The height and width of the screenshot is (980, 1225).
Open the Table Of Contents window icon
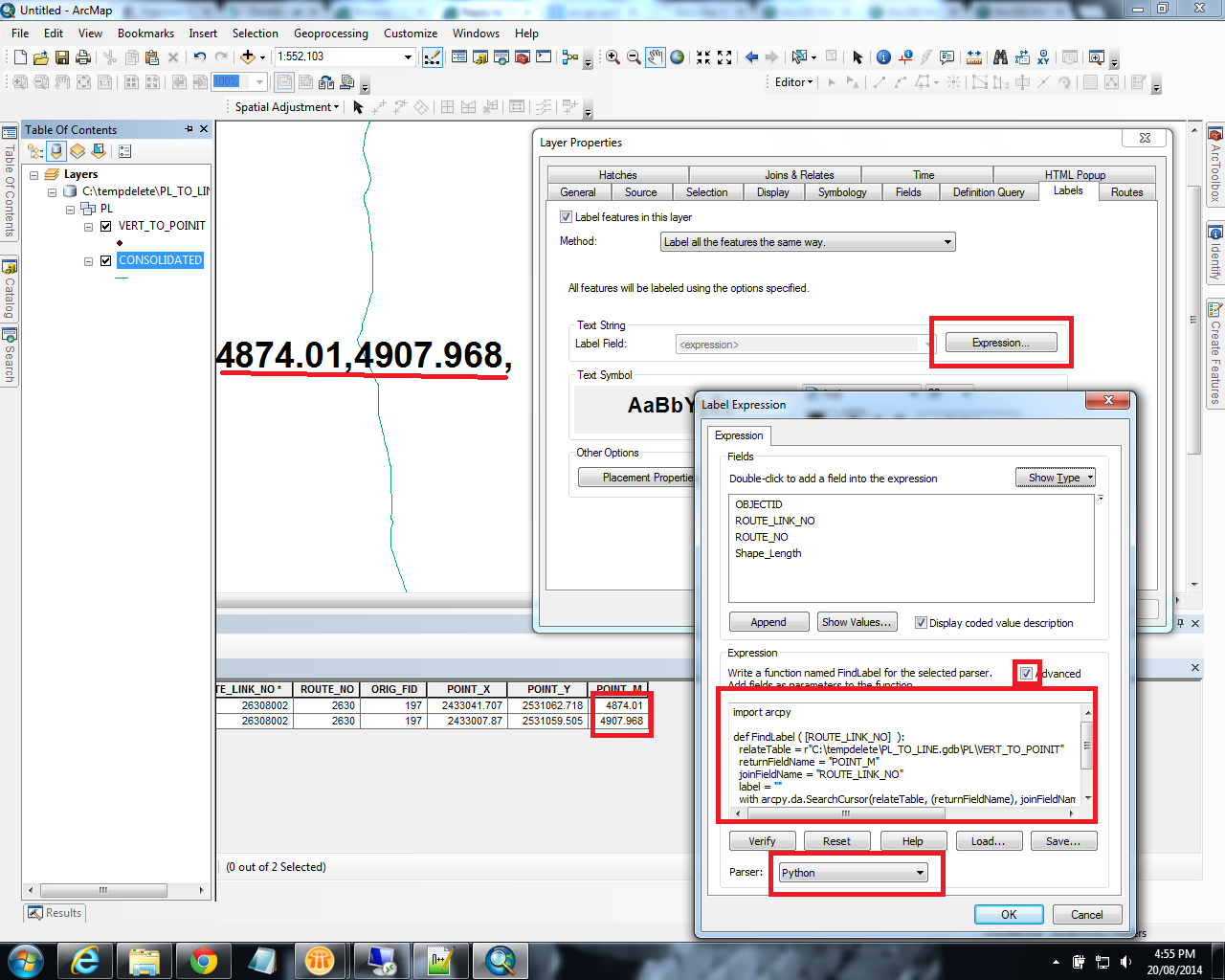(459, 57)
